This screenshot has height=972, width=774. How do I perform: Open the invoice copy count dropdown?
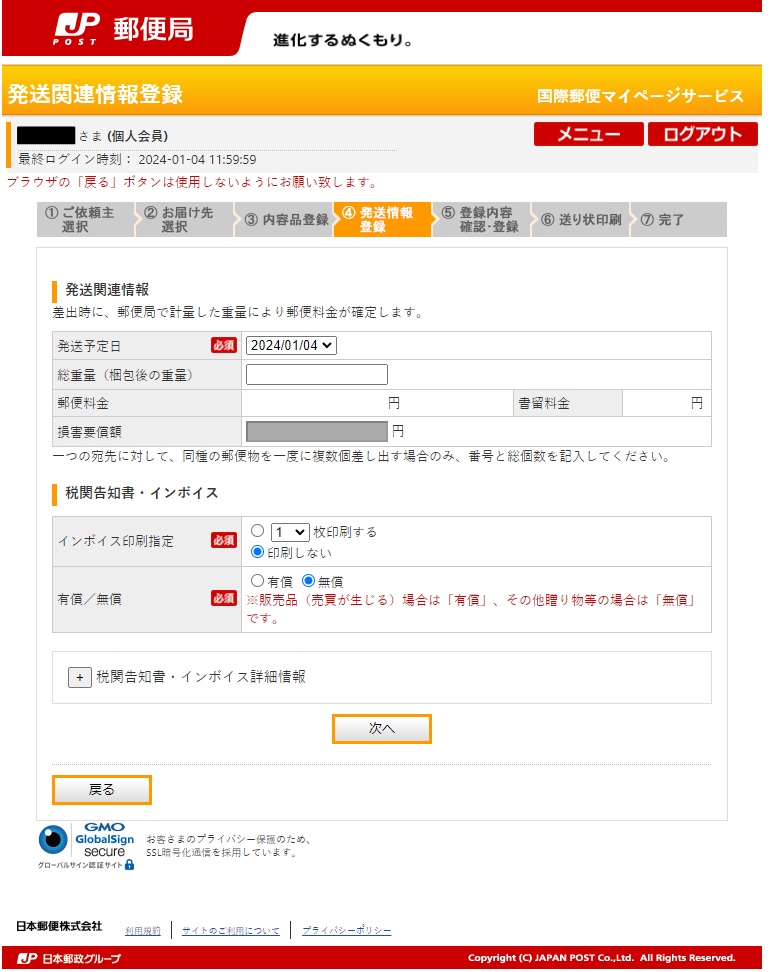click(x=290, y=532)
